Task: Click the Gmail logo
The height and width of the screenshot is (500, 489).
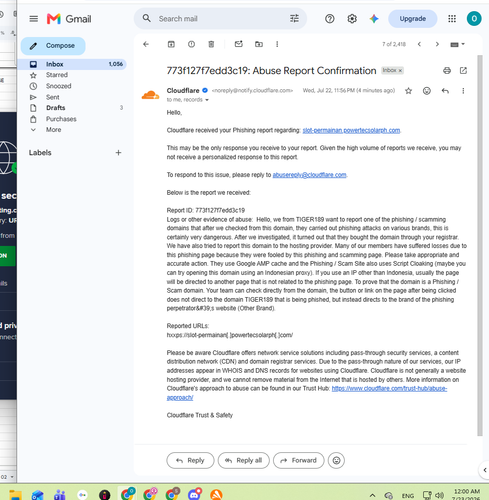Action: tap(69, 19)
